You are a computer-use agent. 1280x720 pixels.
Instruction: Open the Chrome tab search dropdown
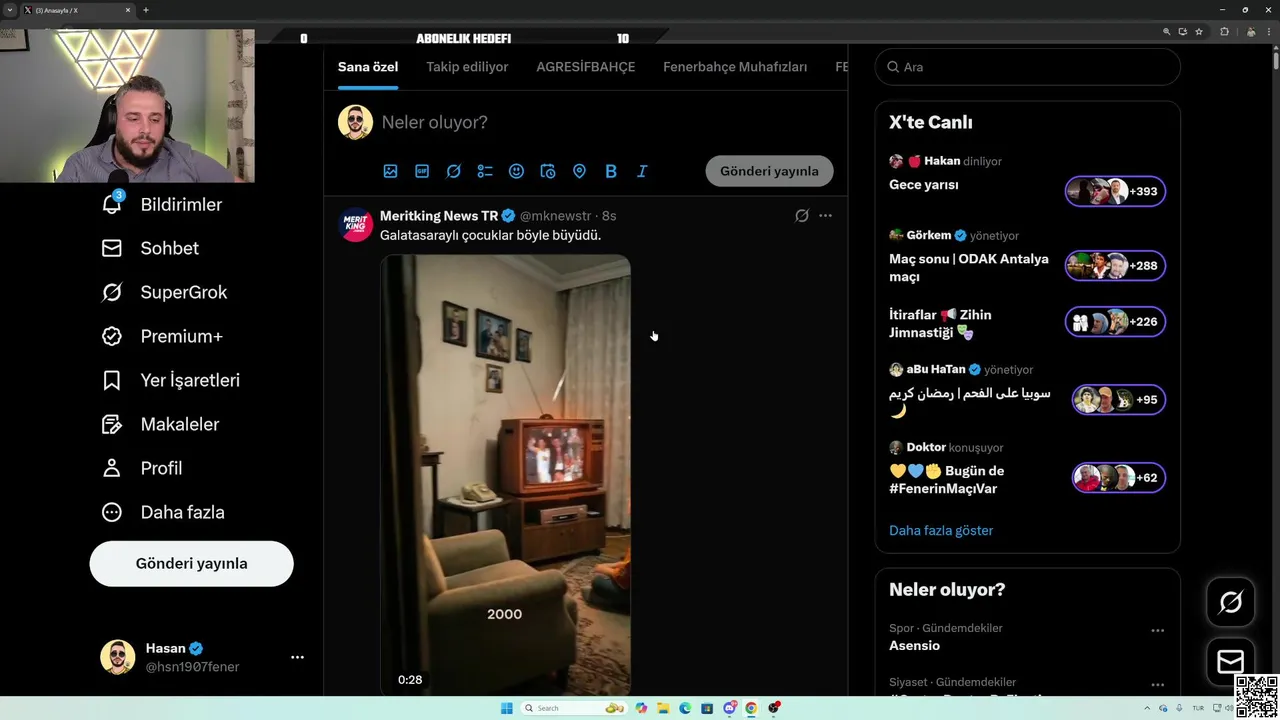point(9,10)
